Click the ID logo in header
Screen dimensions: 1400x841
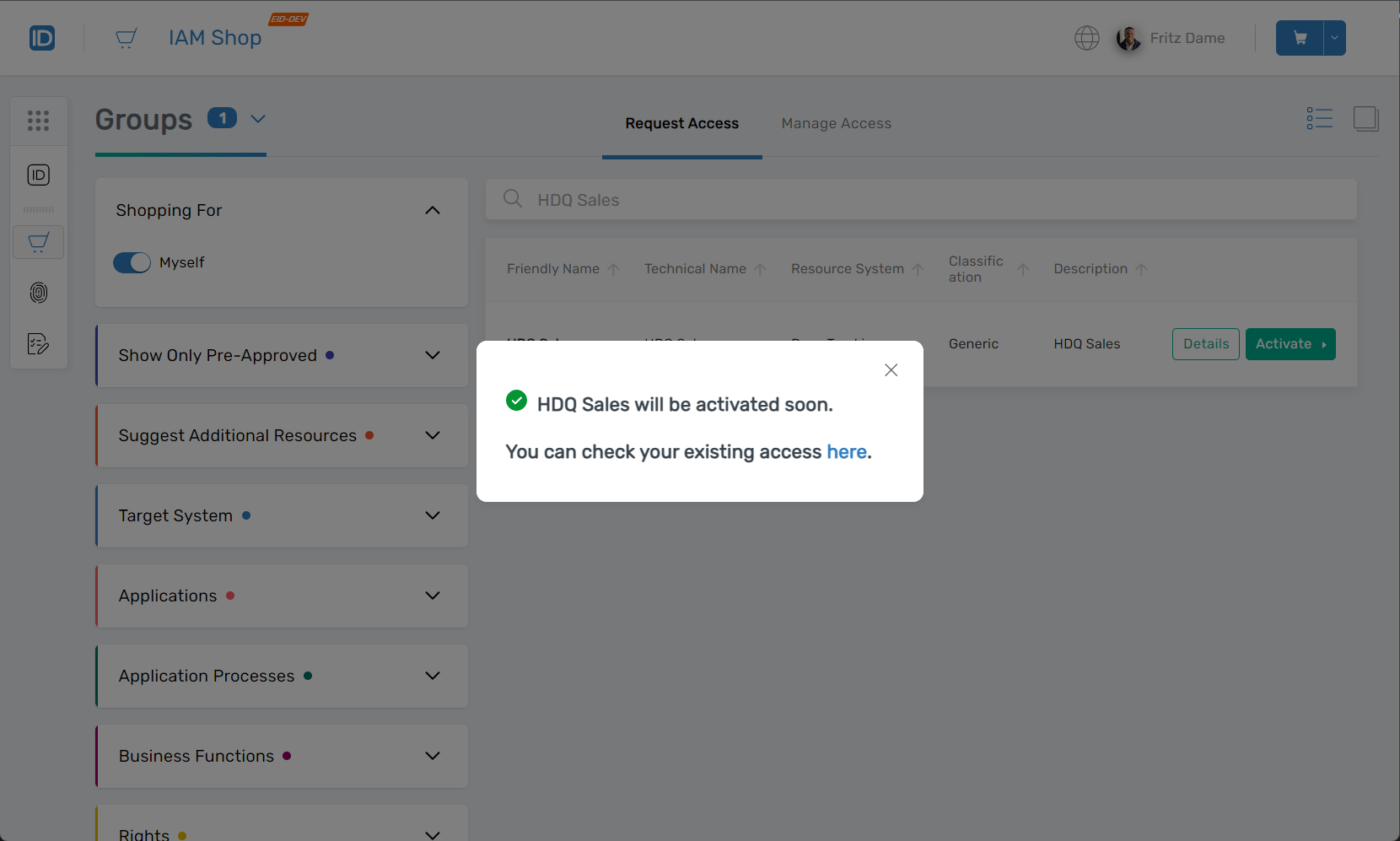tap(42, 38)
